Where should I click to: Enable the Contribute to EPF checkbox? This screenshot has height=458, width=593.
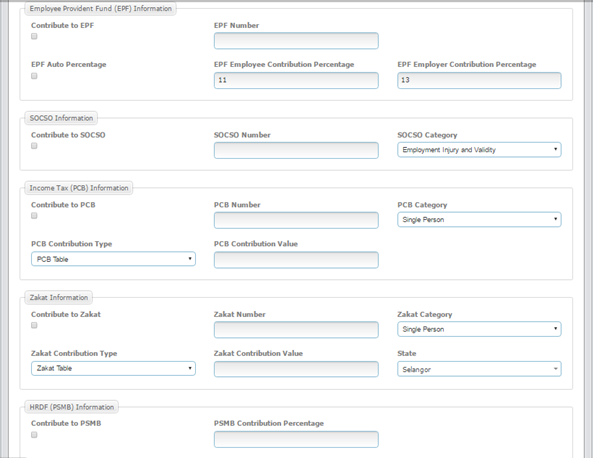(x=34, y=36)
